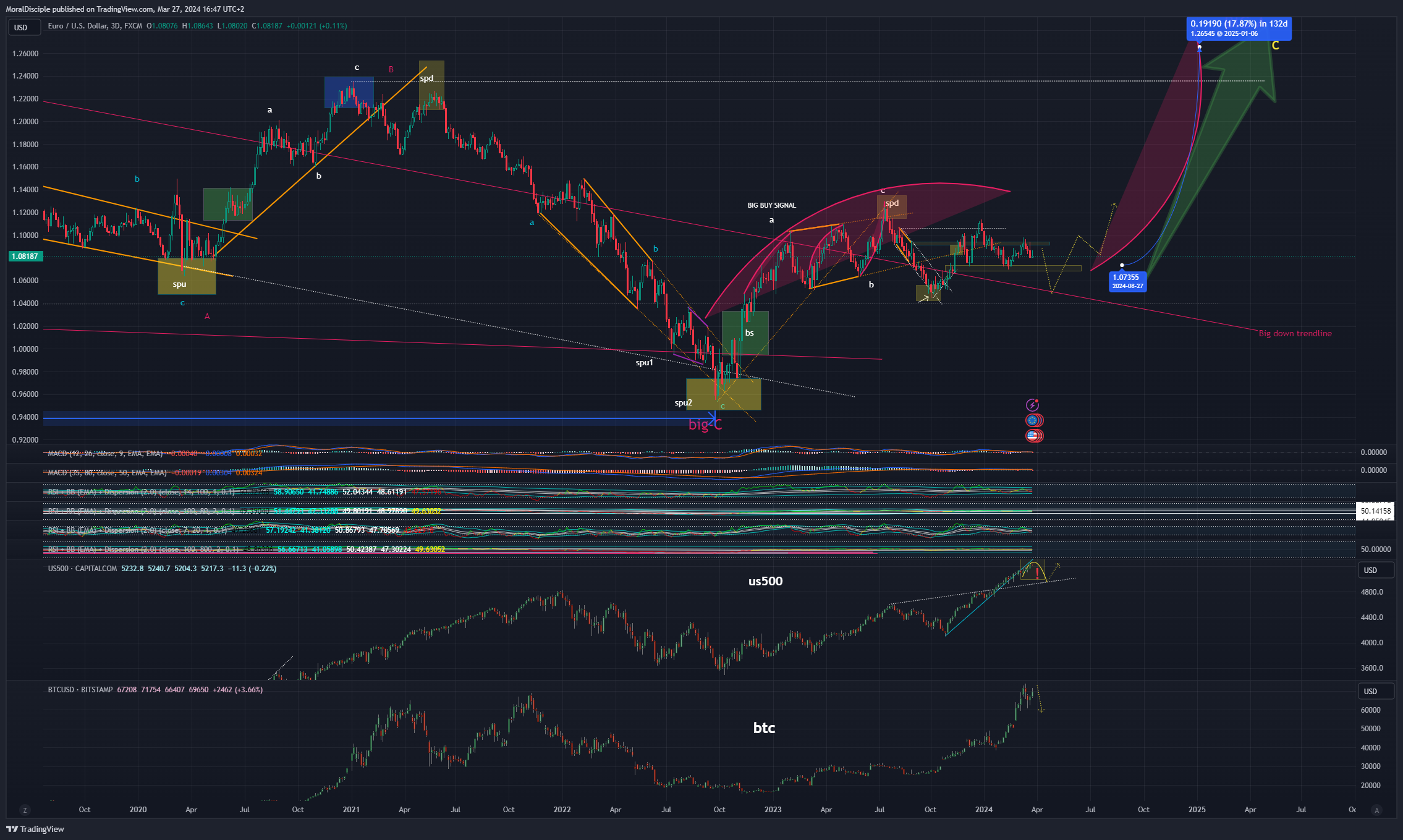The width and height of the screenshot is (1403, 840).
Task: Click the Z timezone button at bottom-left
Action: 25,810
